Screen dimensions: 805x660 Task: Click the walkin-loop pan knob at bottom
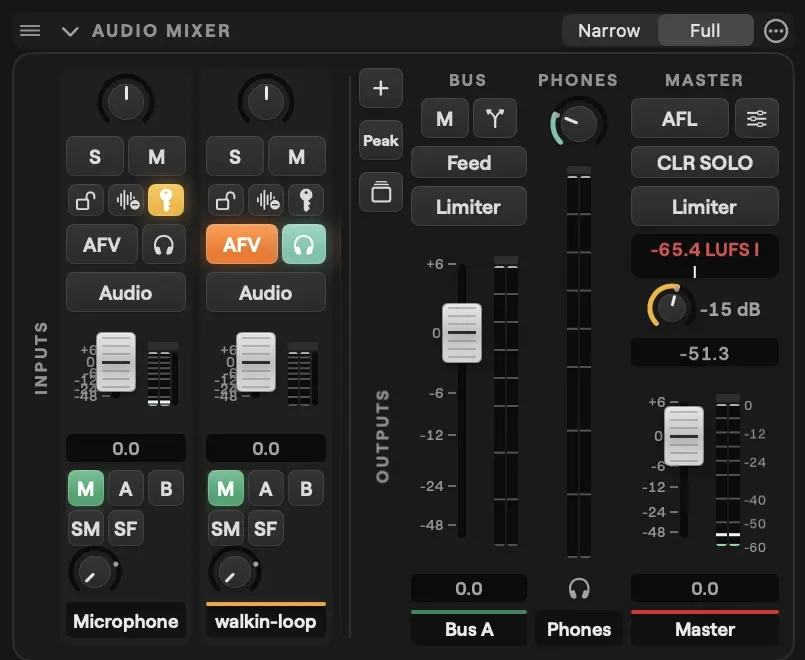(235, 571)
